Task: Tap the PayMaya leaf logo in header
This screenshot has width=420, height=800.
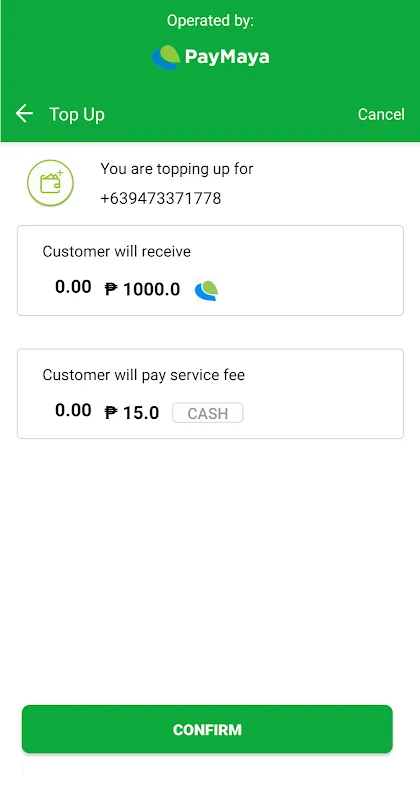Action: pos(166,57)
